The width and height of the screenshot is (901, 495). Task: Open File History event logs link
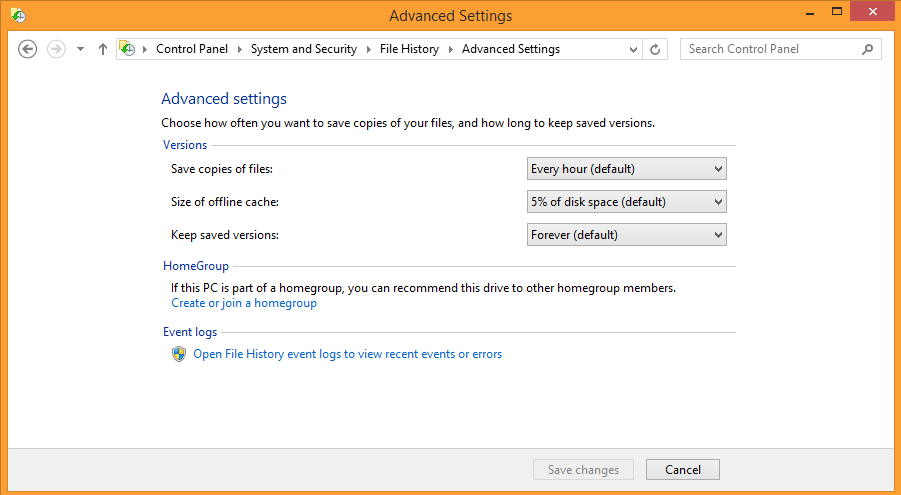click(x=348, y=354)
